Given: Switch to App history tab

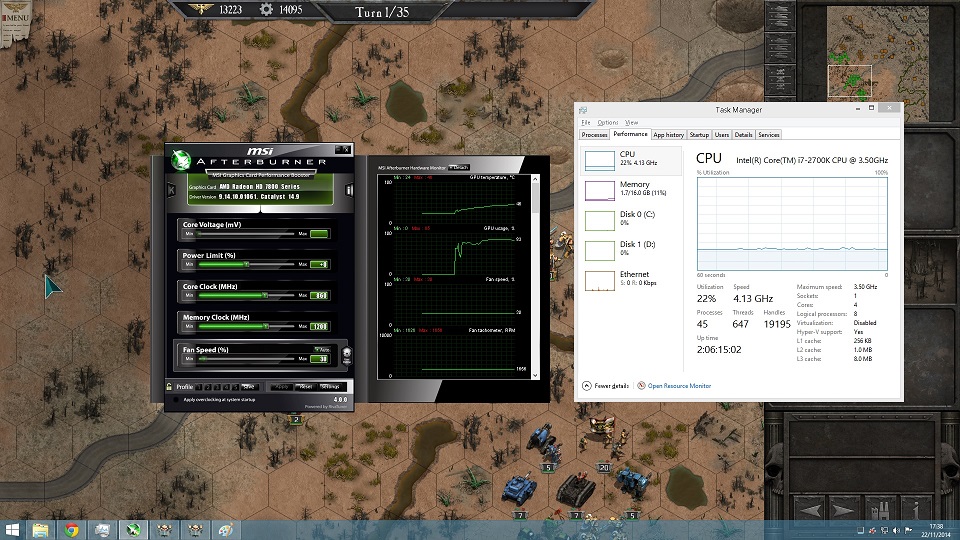Looking at the screenshot, I should point(668,135).
